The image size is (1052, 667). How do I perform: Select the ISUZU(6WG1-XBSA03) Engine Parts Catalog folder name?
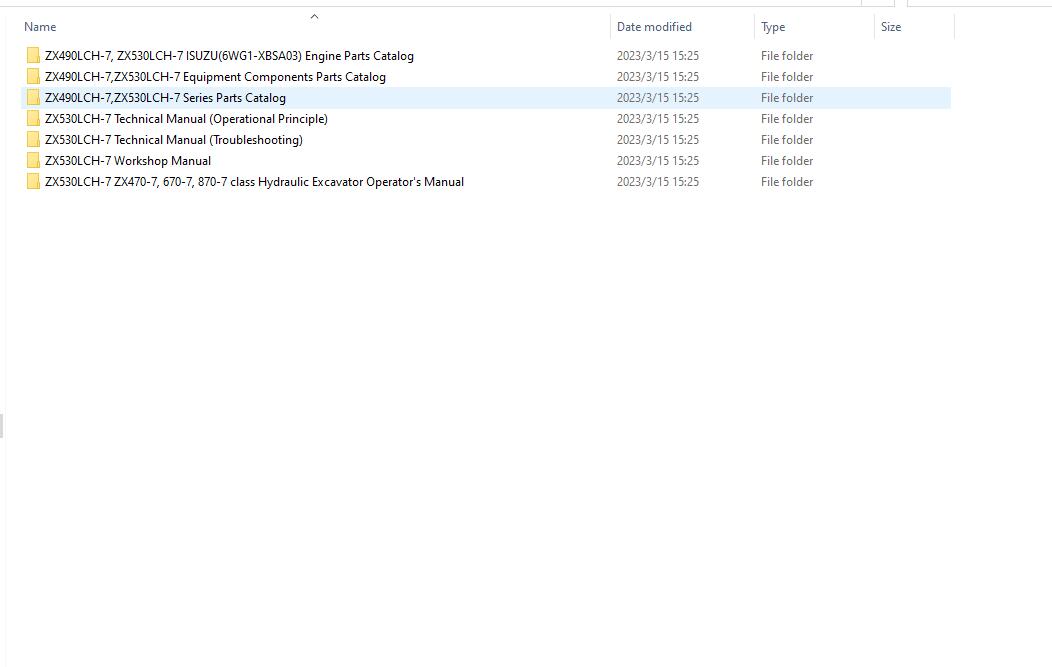coord(229,56)
